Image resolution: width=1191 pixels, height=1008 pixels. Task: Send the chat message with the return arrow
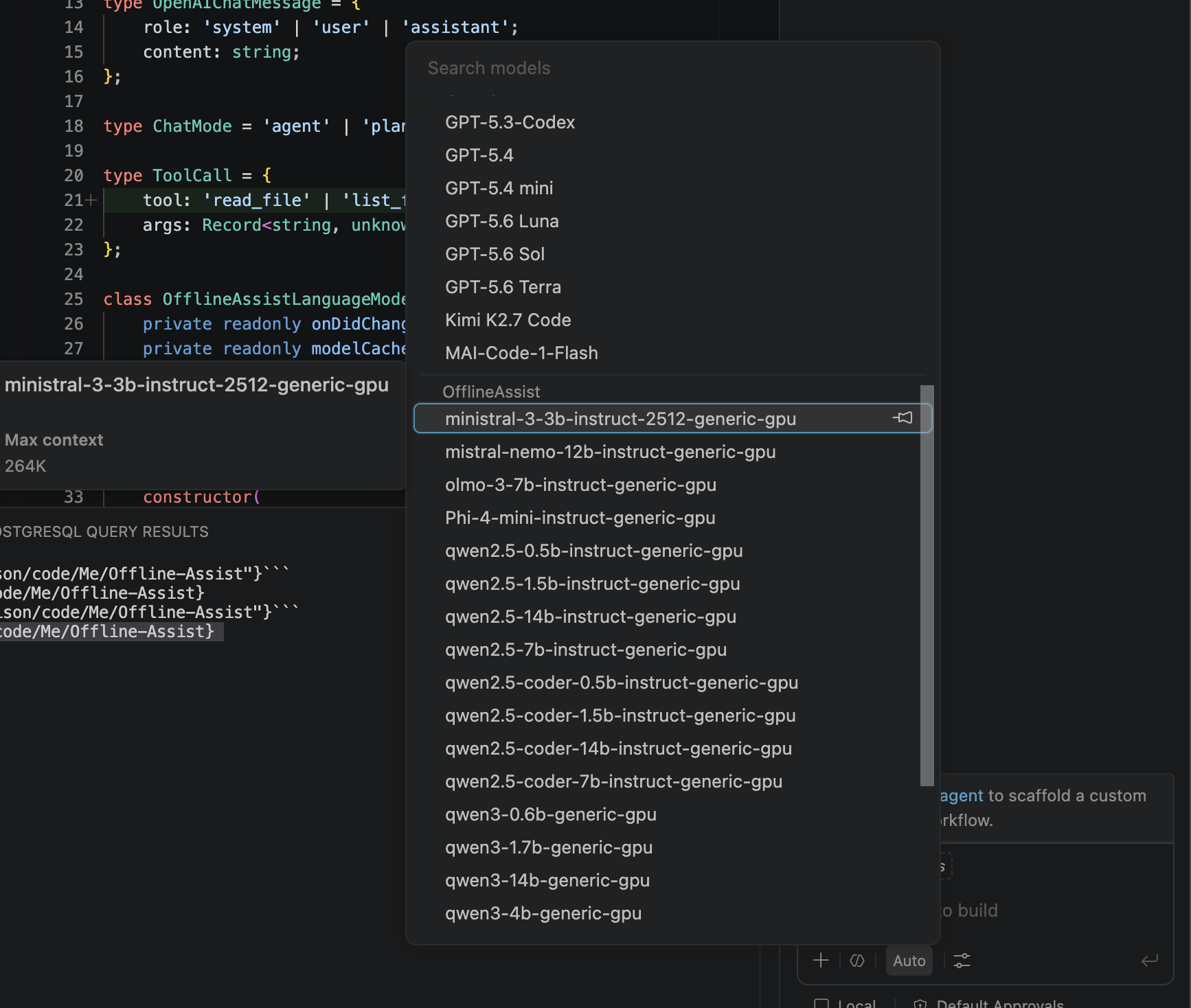[x=1150, y=961]
